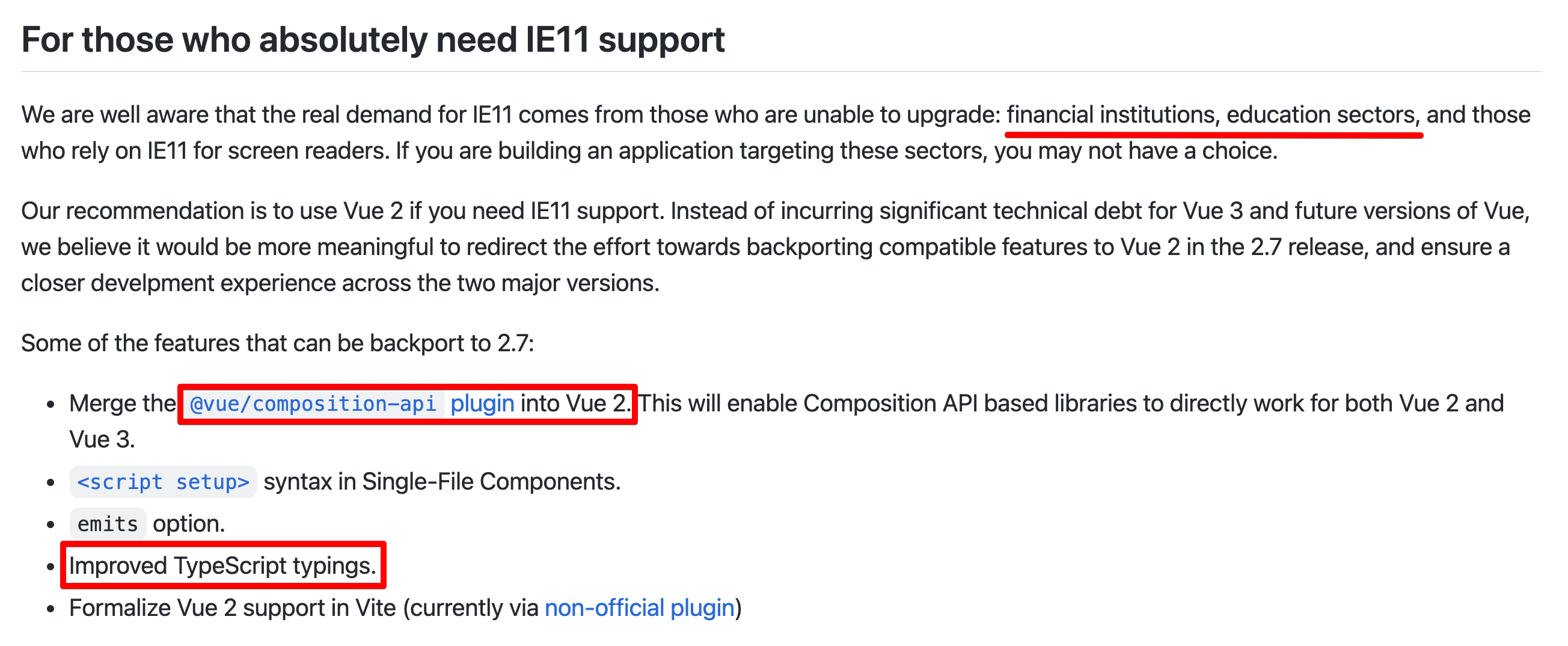
Task: Click the "Our recommendation is to use Vue 2" sentence
Action: pyautogui.click(x=212, y=212)
